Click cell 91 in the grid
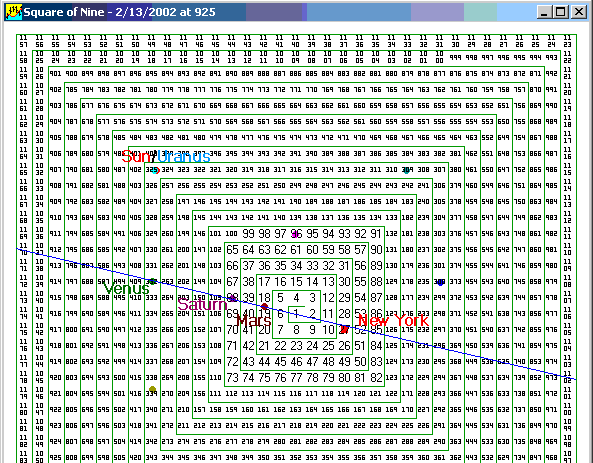 click(x=376, y=234)
